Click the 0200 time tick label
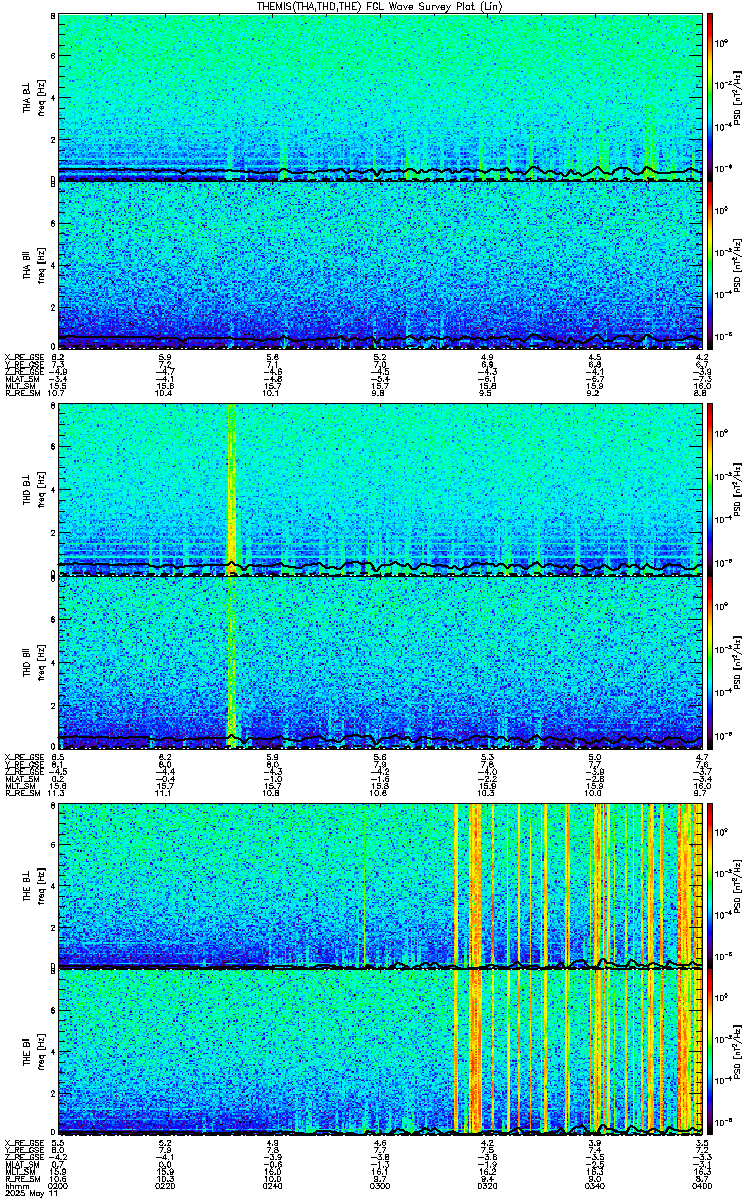750x1200 pixels. pos(58,1187)
